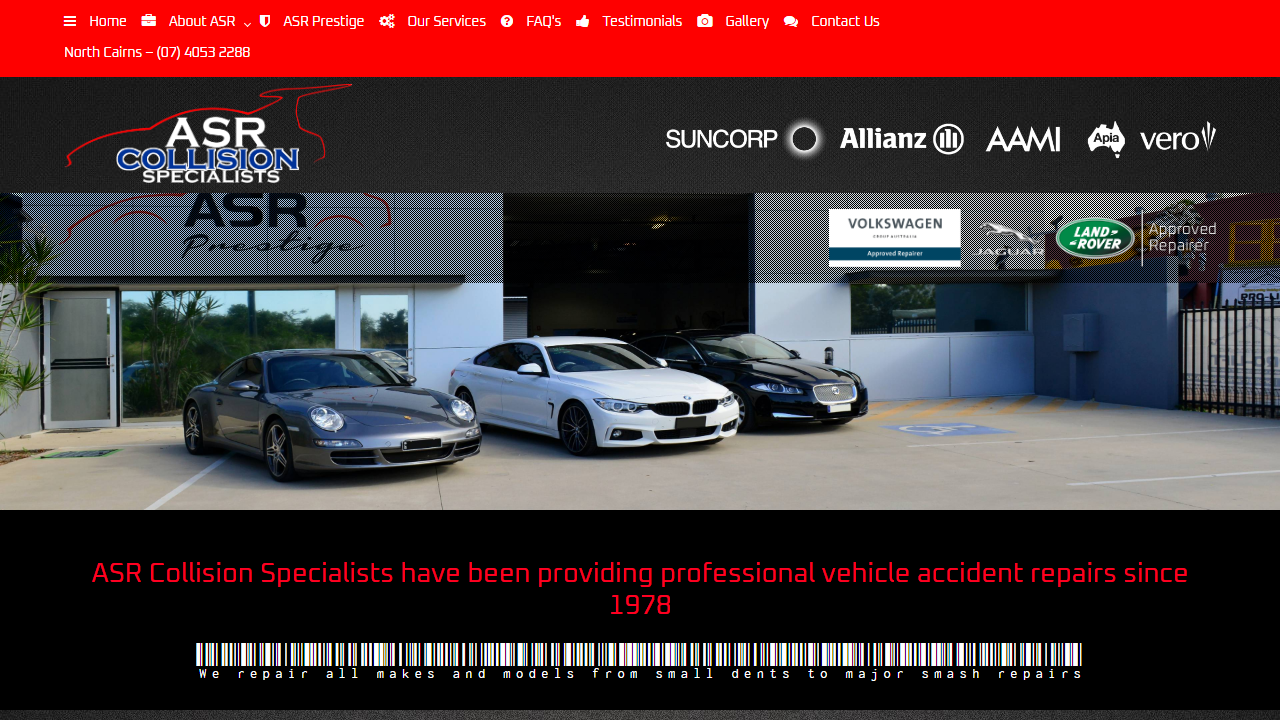Viewport: 1280px width, 720px height.
Task: Click the Allianz insurer logo
Action: click(x=902, y=139)
